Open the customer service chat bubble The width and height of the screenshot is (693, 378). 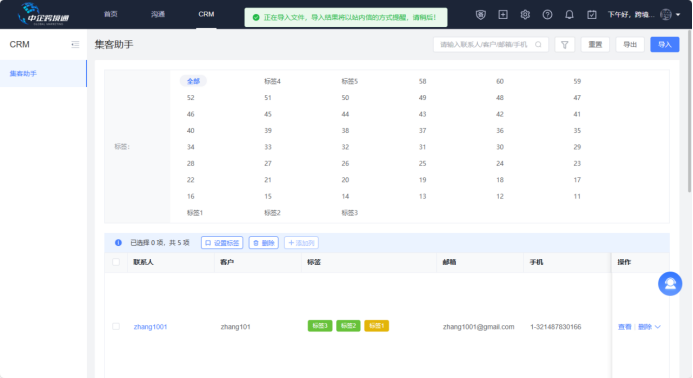pyautogui.click(x=670, y=283)
